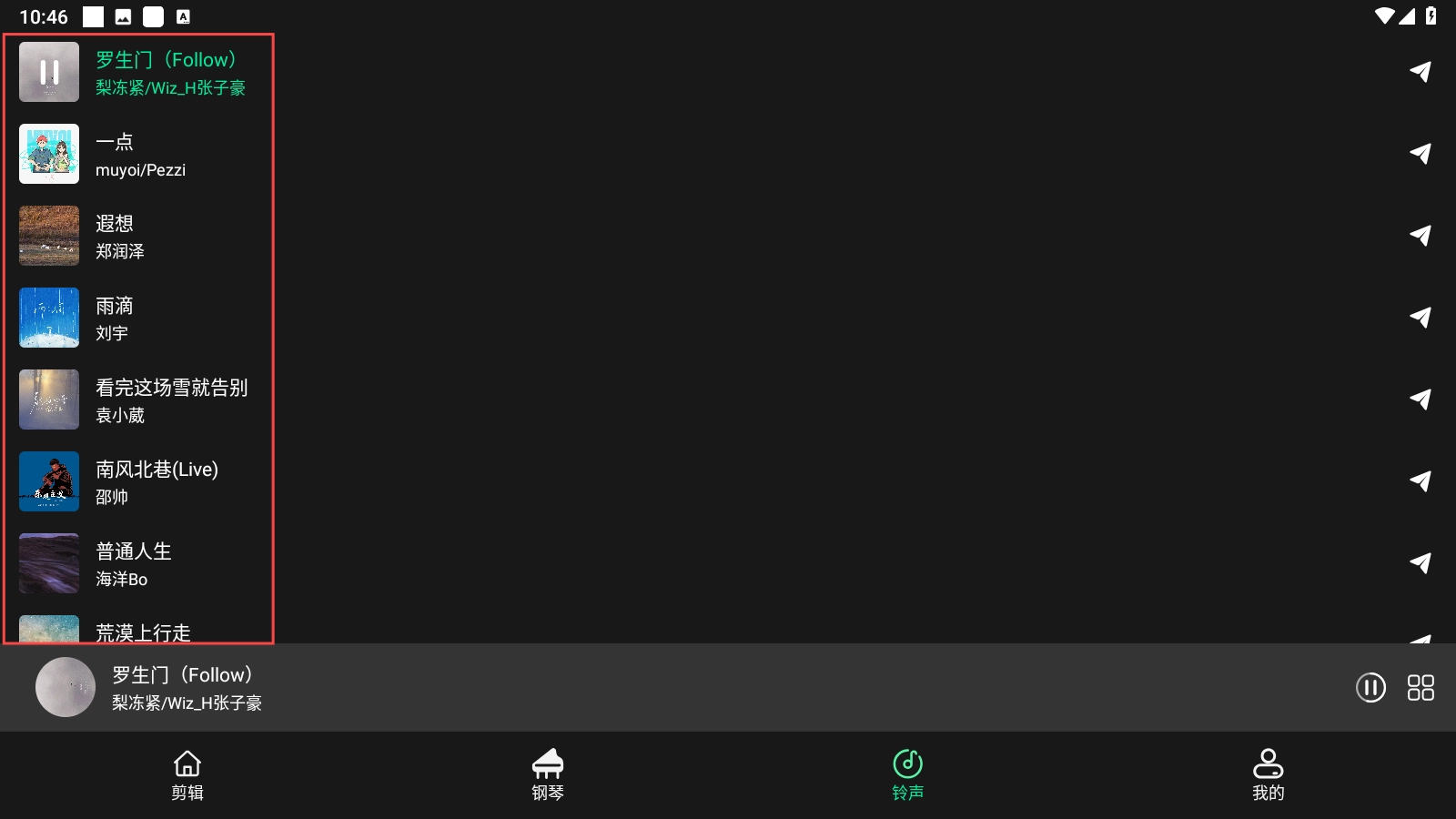The image size is (1456, 819).
Task: Tap the send icon for 一点
Action: (x=1421, y=153)
